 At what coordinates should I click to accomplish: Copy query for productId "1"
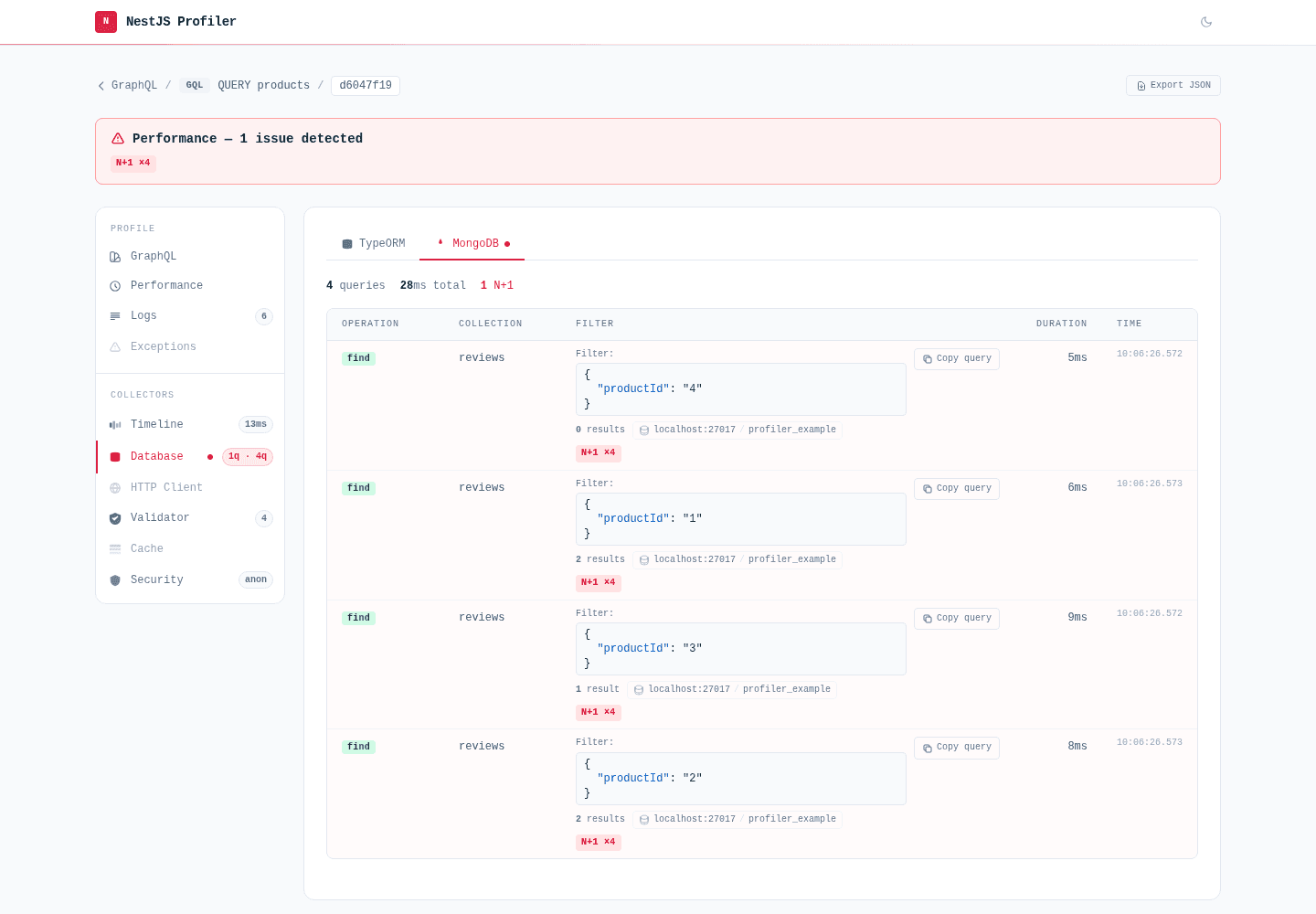tap(957, 489)
